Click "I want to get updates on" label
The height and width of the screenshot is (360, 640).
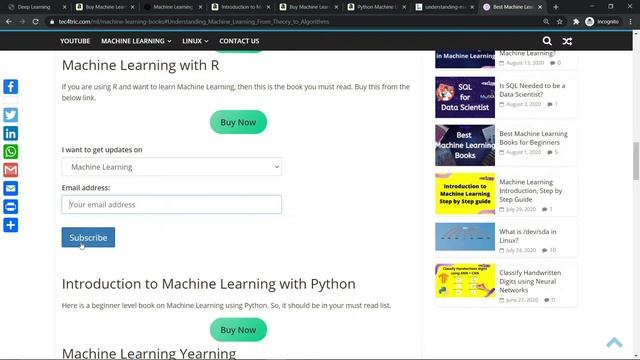(x=102, y=150)
